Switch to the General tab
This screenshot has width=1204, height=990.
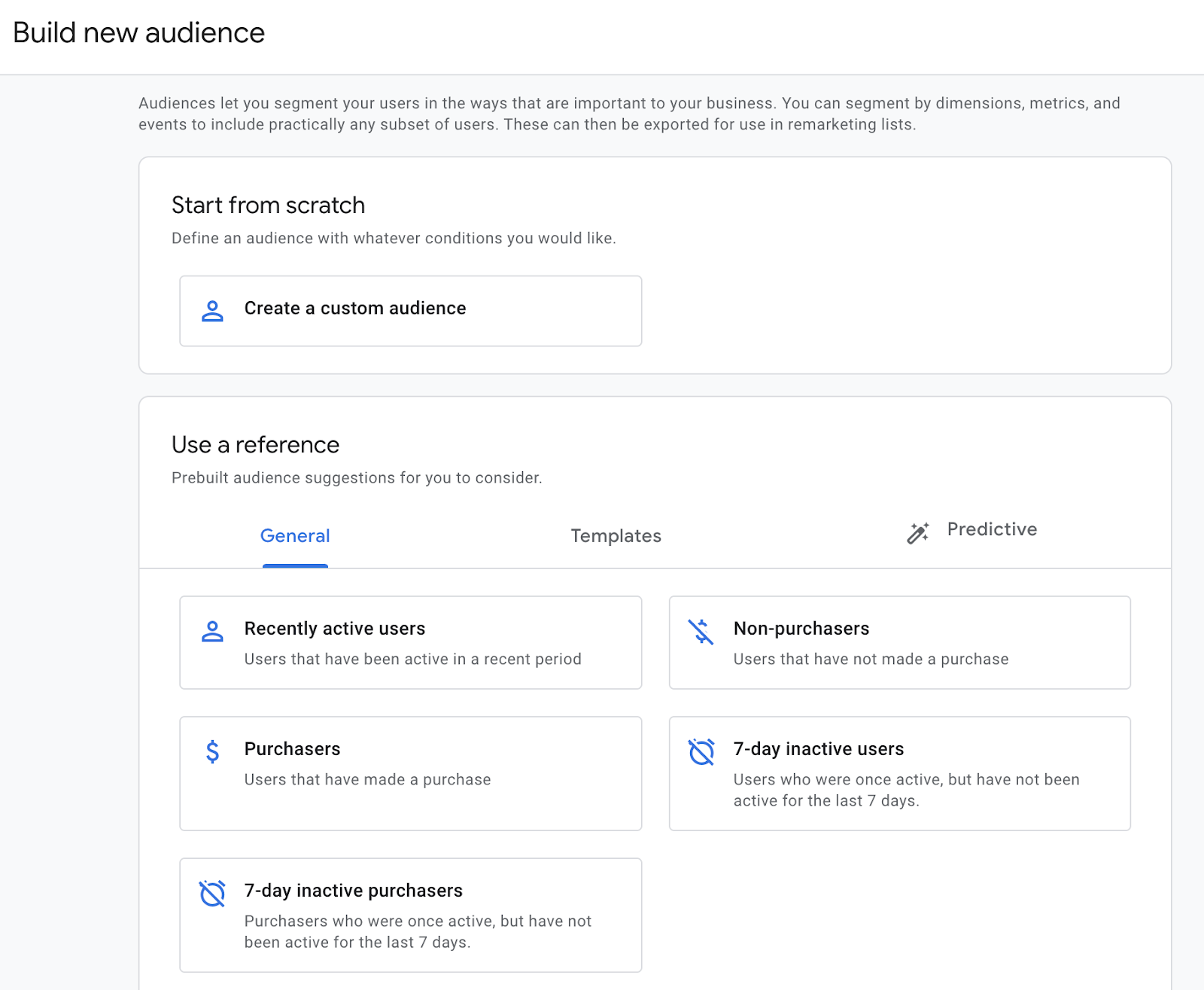[x=295, y=536]
